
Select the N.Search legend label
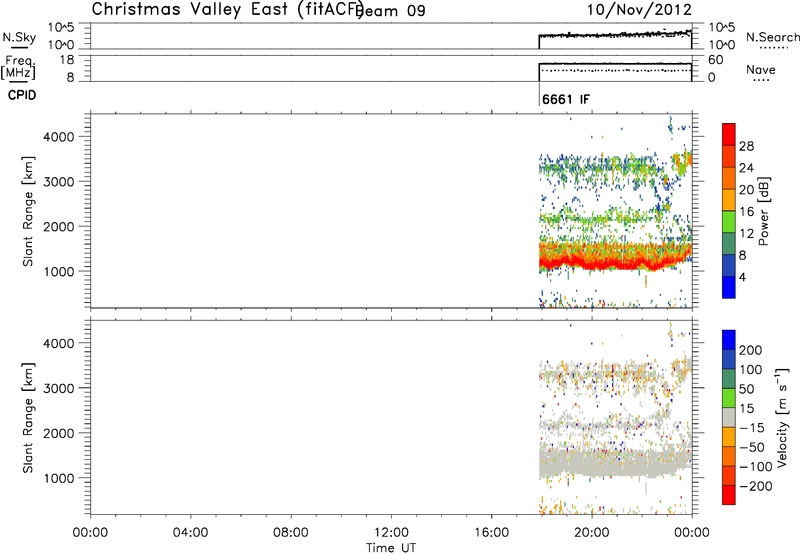click(772, 37)
